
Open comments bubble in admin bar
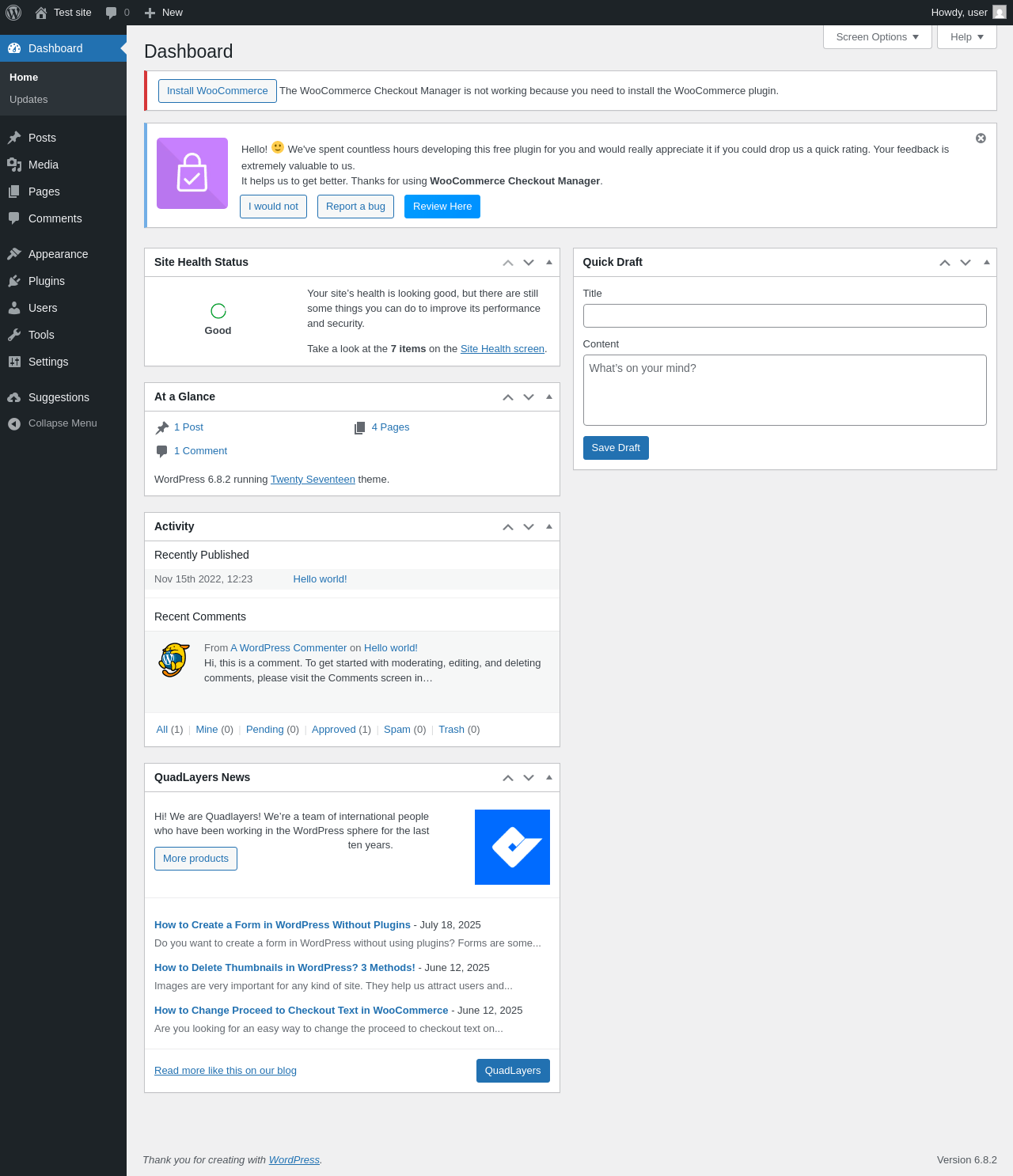112,13
